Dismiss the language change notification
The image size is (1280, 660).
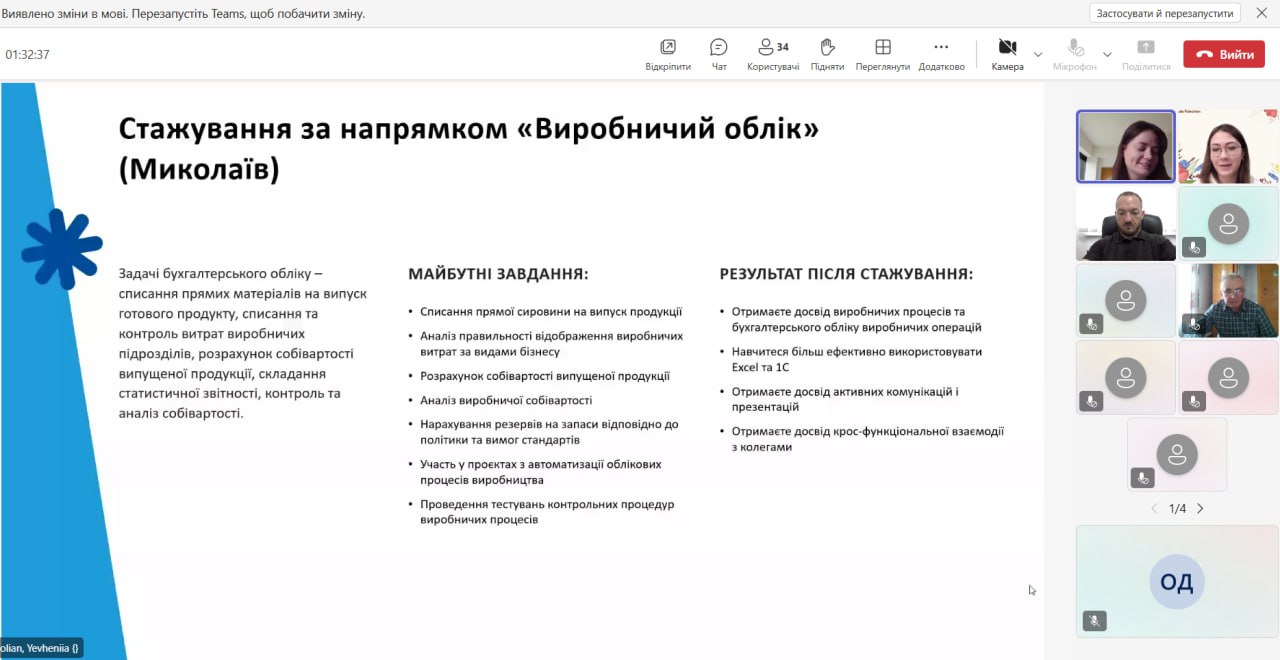[x=1261, y=13]
